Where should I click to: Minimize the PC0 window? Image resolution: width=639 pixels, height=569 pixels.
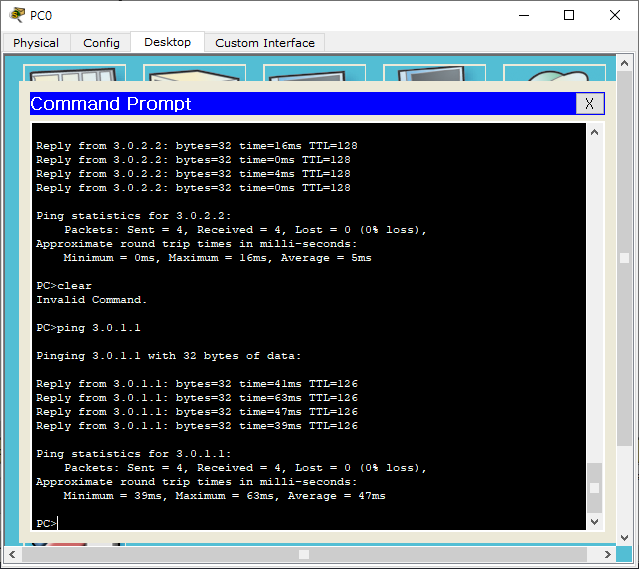coord(524,15)
